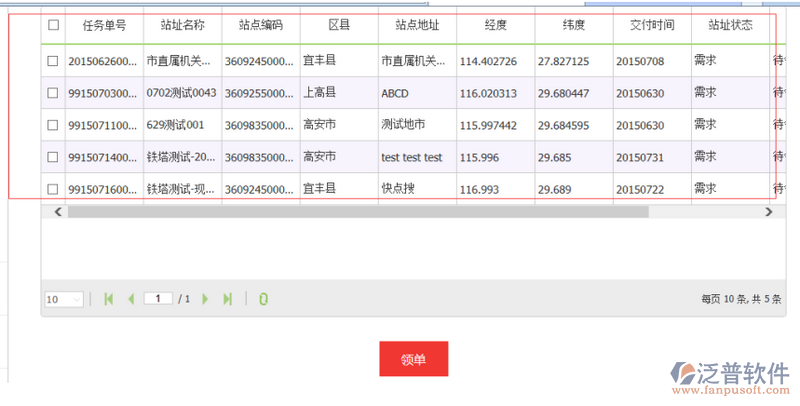Click the 站址状态 column header
The height and width of the screenshot is (406, 800).
[730, 25]
